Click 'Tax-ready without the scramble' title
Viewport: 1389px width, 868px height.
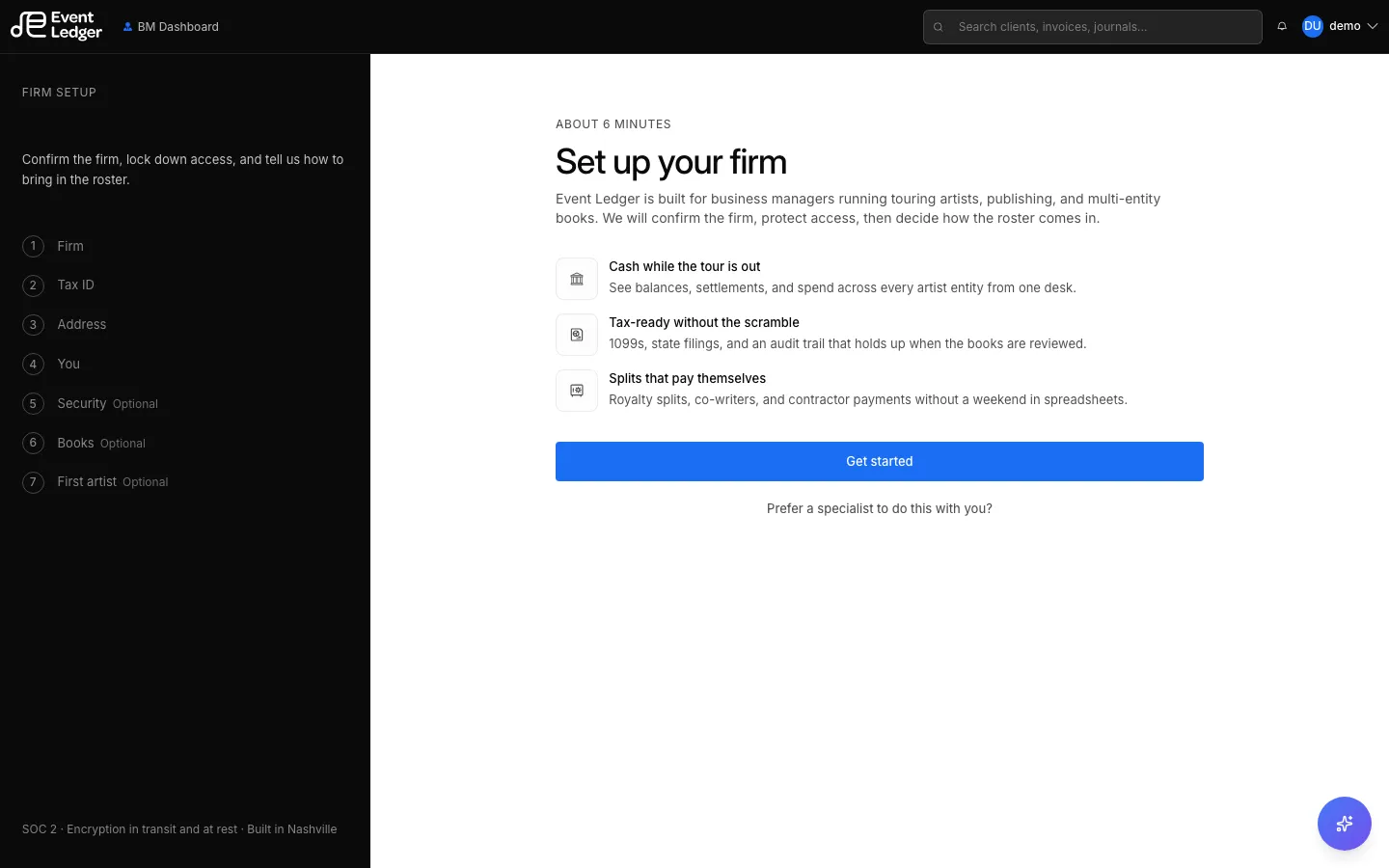pos(704,323)
